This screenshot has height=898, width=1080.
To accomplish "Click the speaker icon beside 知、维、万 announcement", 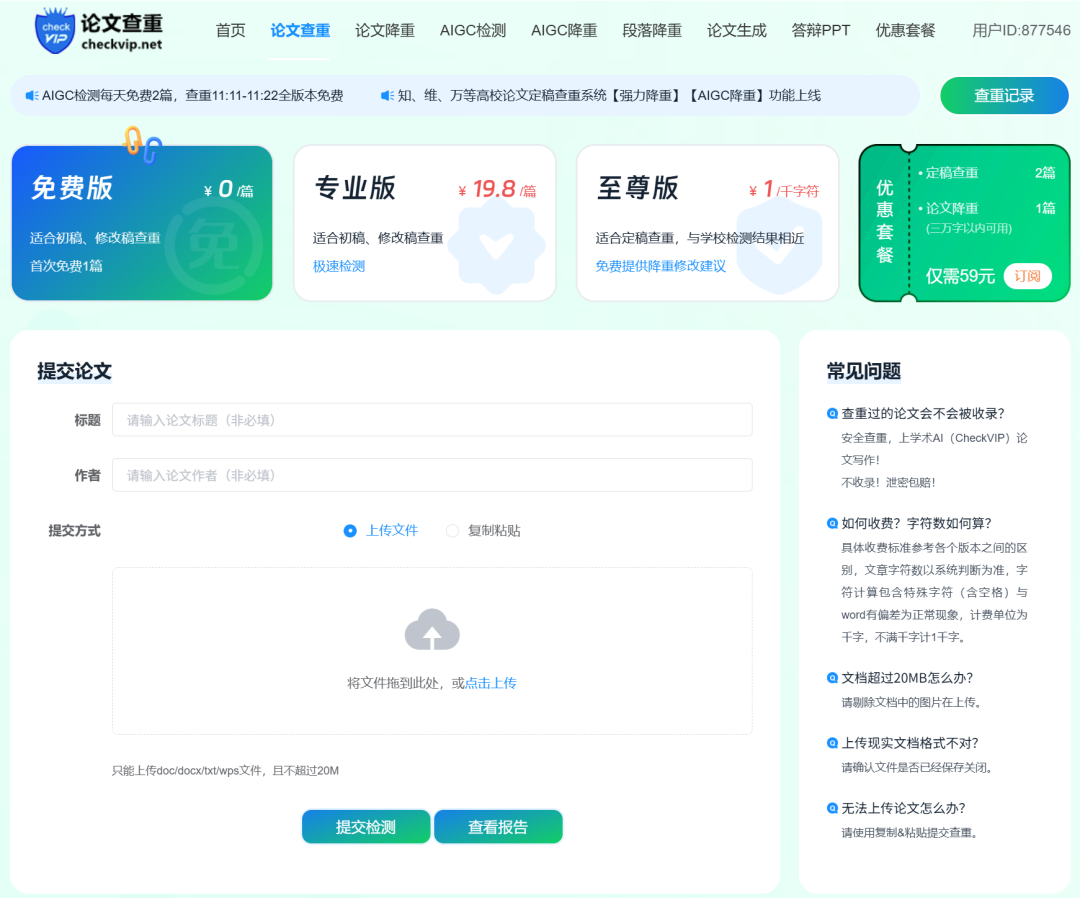I will (x=387, y=96).
